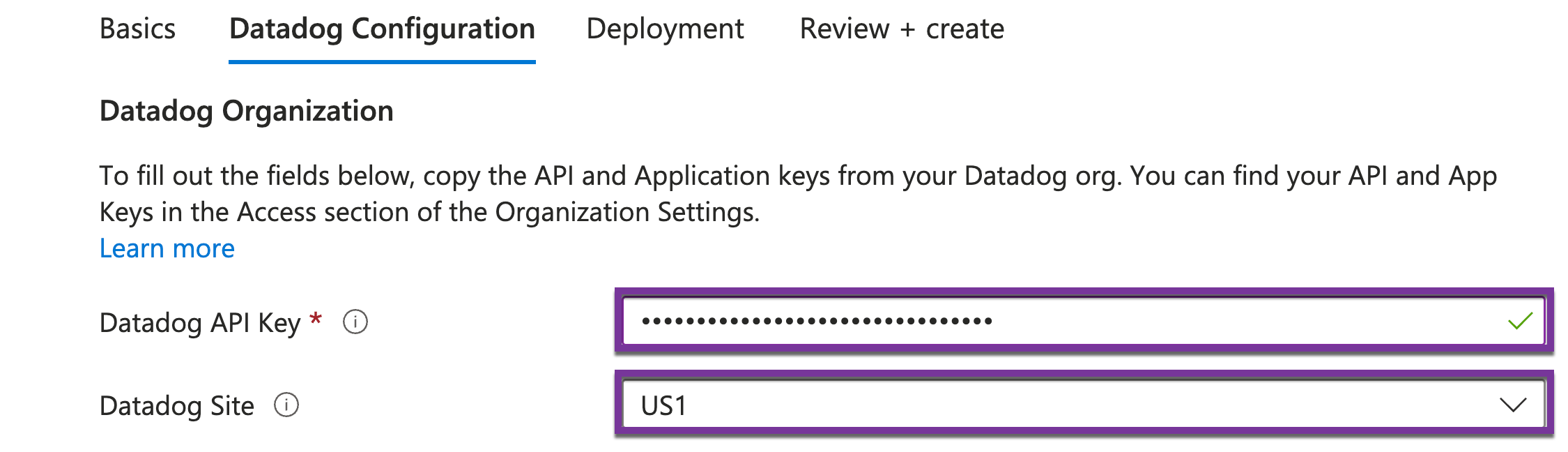
Task: Click the Datadog API Key info icon
Action: click(355, 322)
